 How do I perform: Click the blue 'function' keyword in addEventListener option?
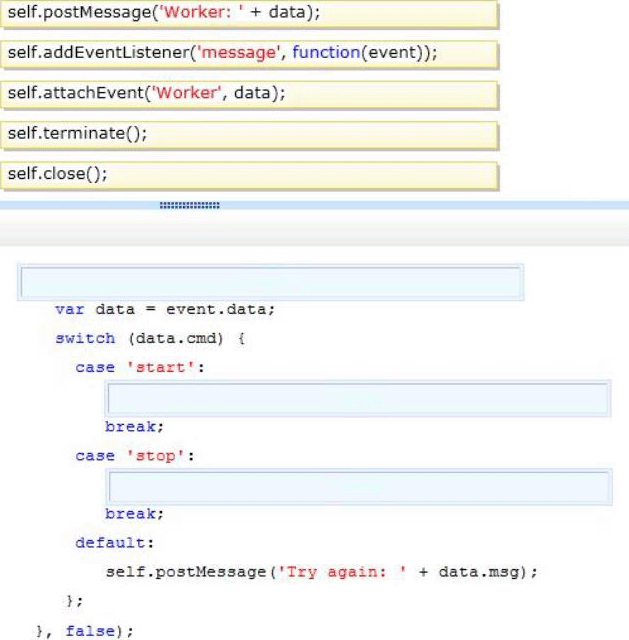click(x=325, y=54)
